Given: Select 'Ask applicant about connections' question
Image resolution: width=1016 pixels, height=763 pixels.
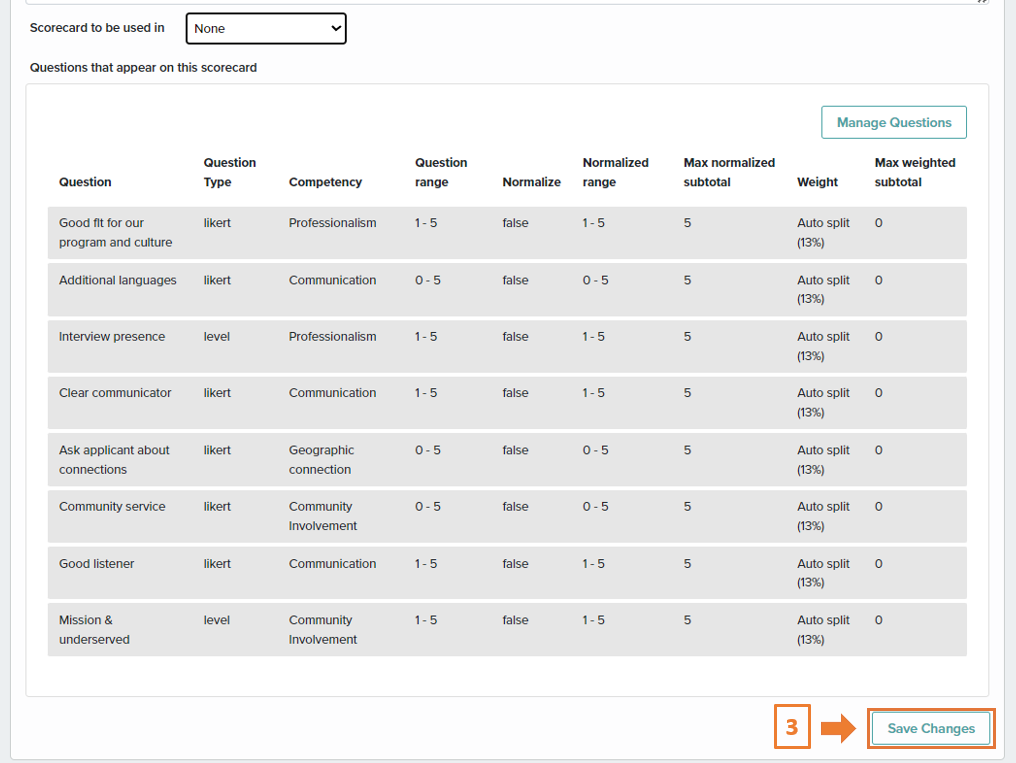Looking at the screenshot, I should (x=114, y=459).
